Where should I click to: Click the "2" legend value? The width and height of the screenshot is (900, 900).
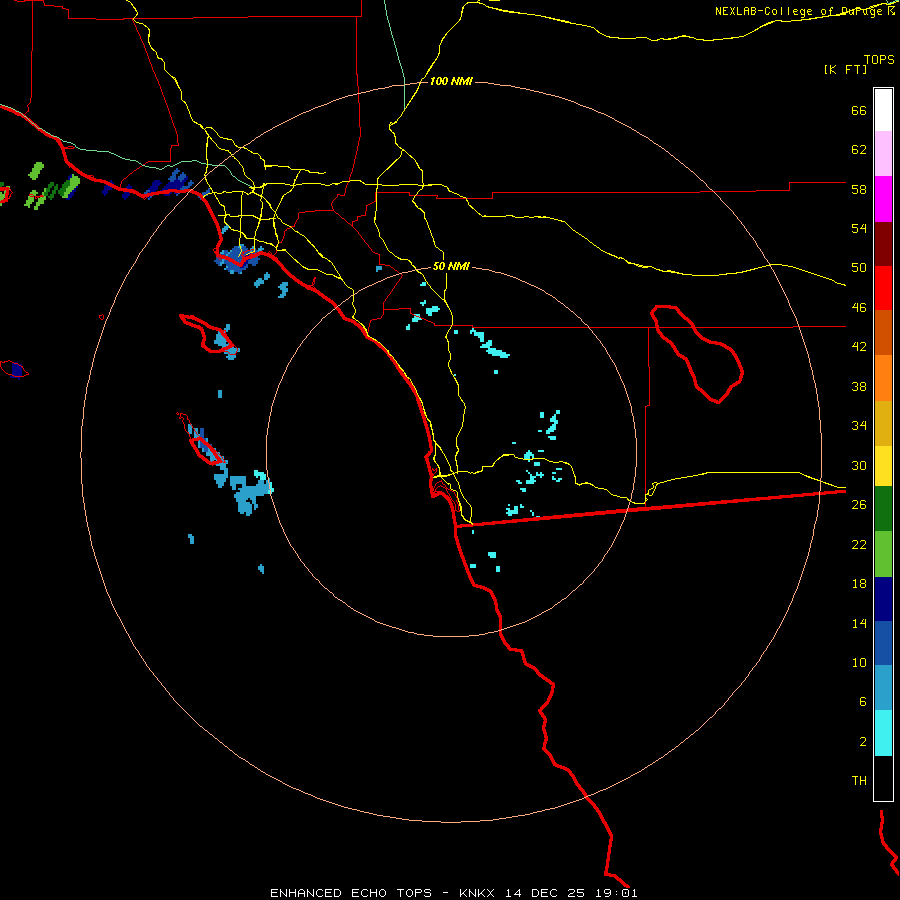tap(863, 742)
